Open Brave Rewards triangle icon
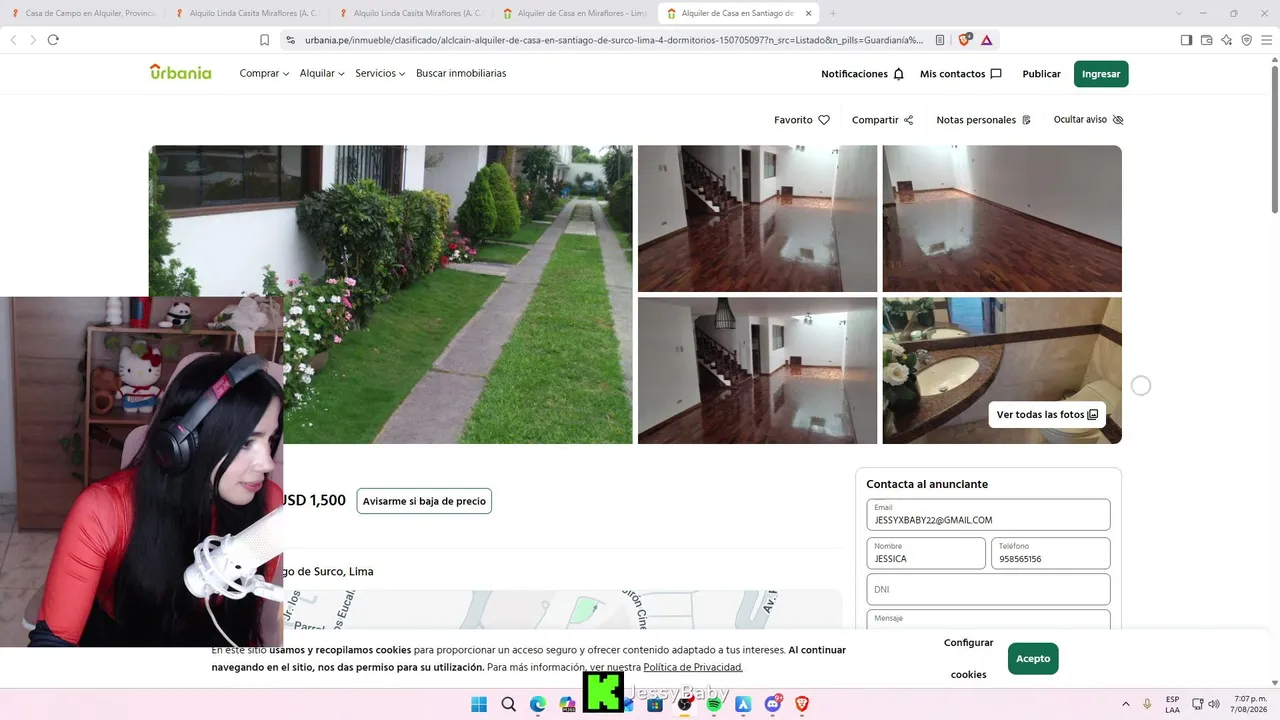Screen dimensions: 1280x720 point(986,40)
